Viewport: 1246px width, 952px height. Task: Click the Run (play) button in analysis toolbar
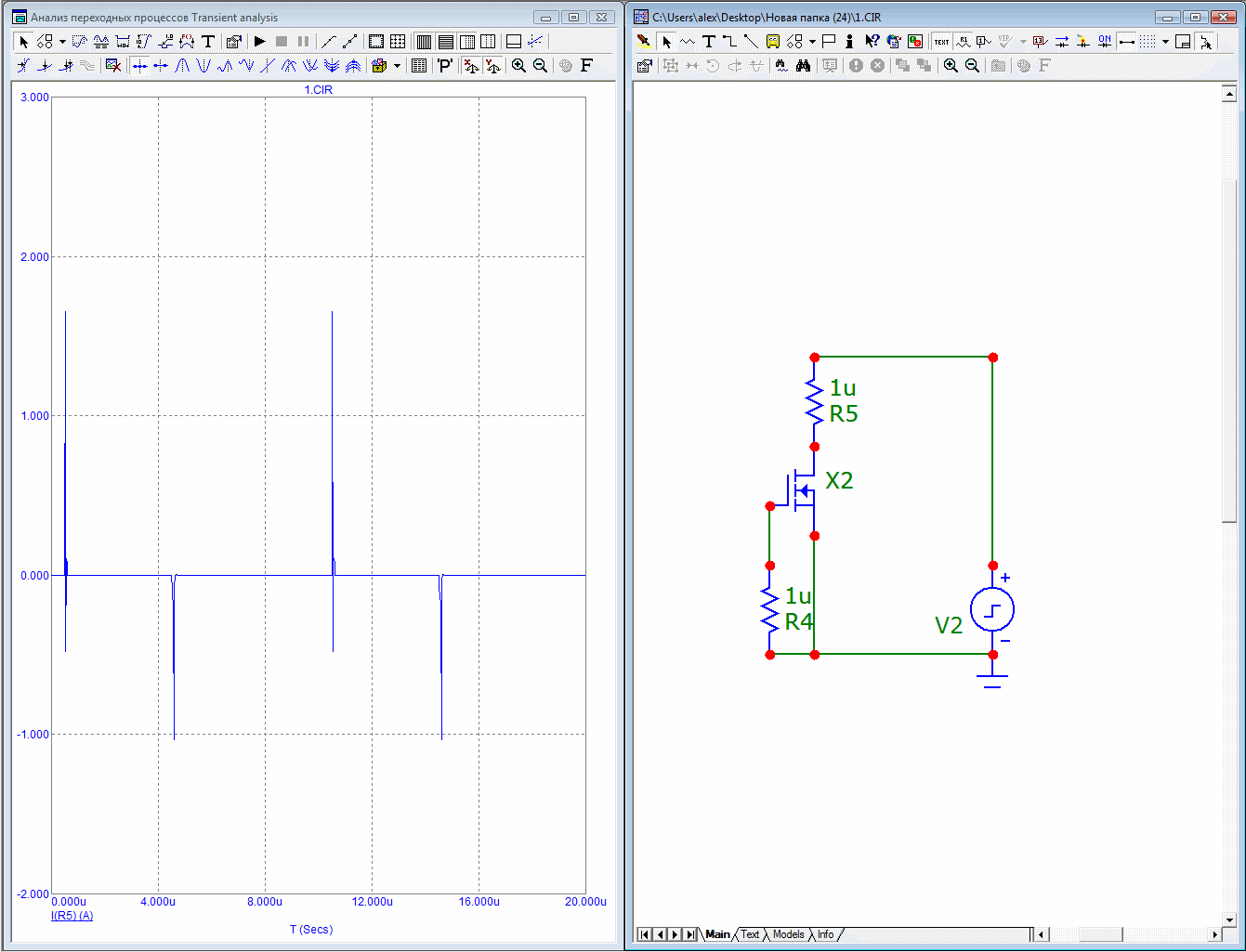point(260,42)
